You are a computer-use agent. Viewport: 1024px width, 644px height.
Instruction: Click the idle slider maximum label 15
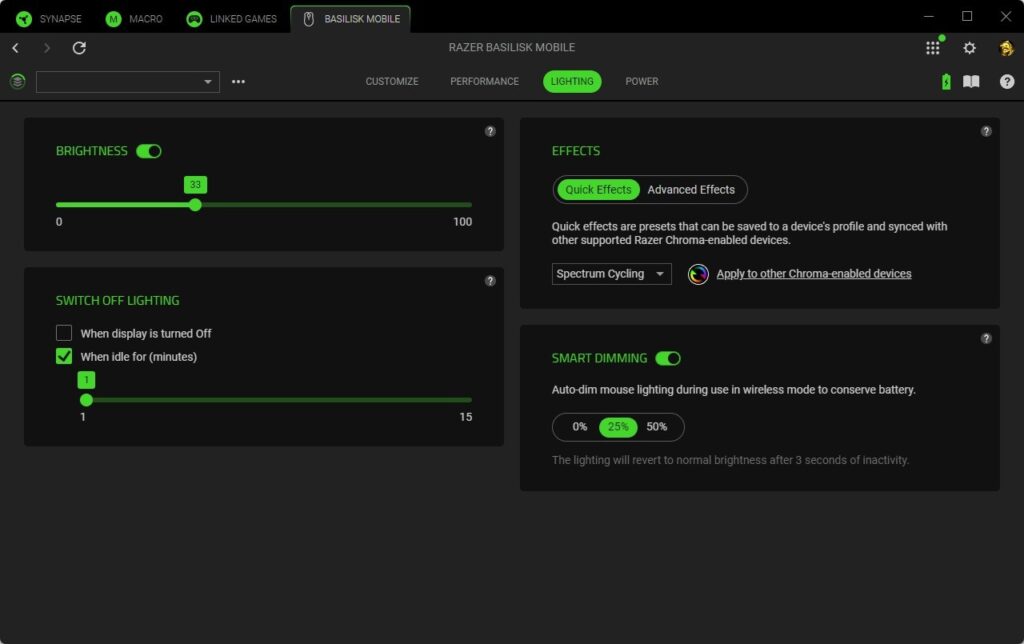pyautogui.click(x=466, y=417)
